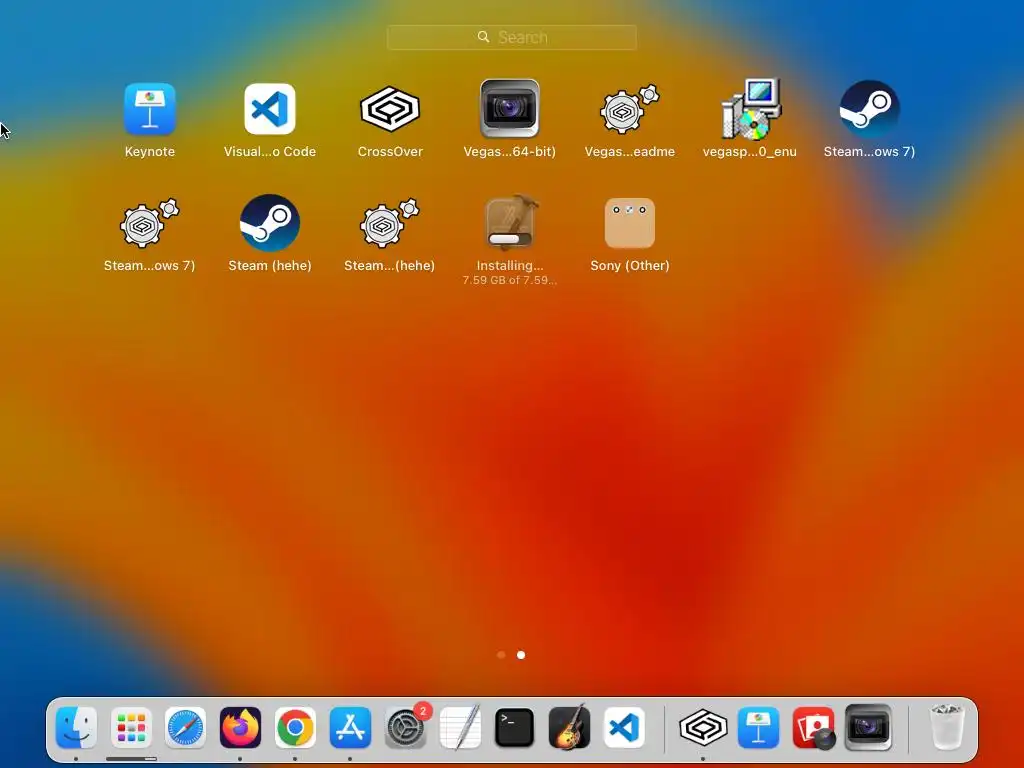
Task: Open Keynote from the Dock
Action: (x=758, y=728)
